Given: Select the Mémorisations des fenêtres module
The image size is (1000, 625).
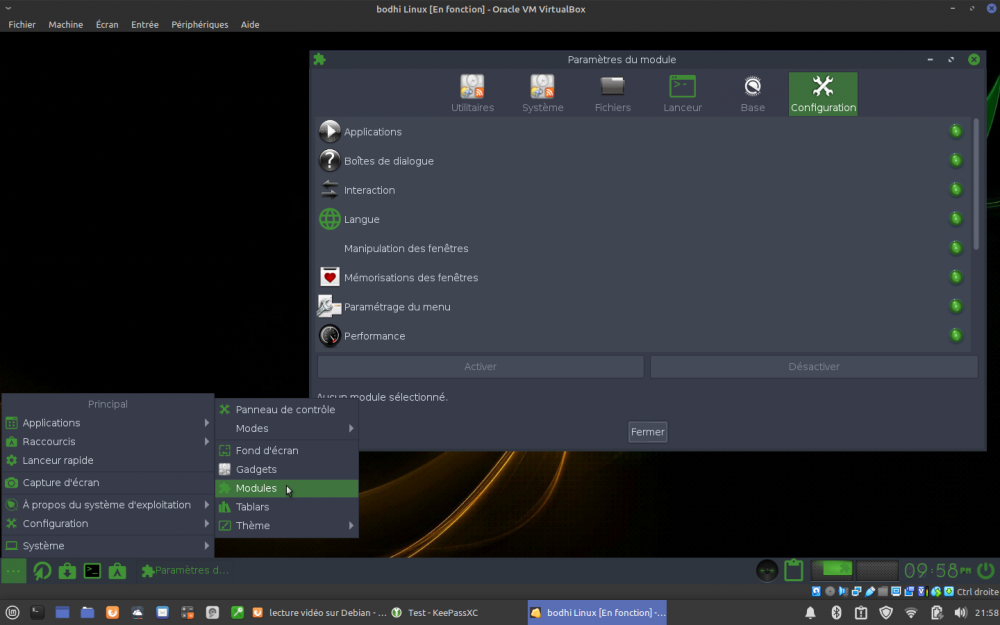Looking at the screenshot, I should 411,277.
